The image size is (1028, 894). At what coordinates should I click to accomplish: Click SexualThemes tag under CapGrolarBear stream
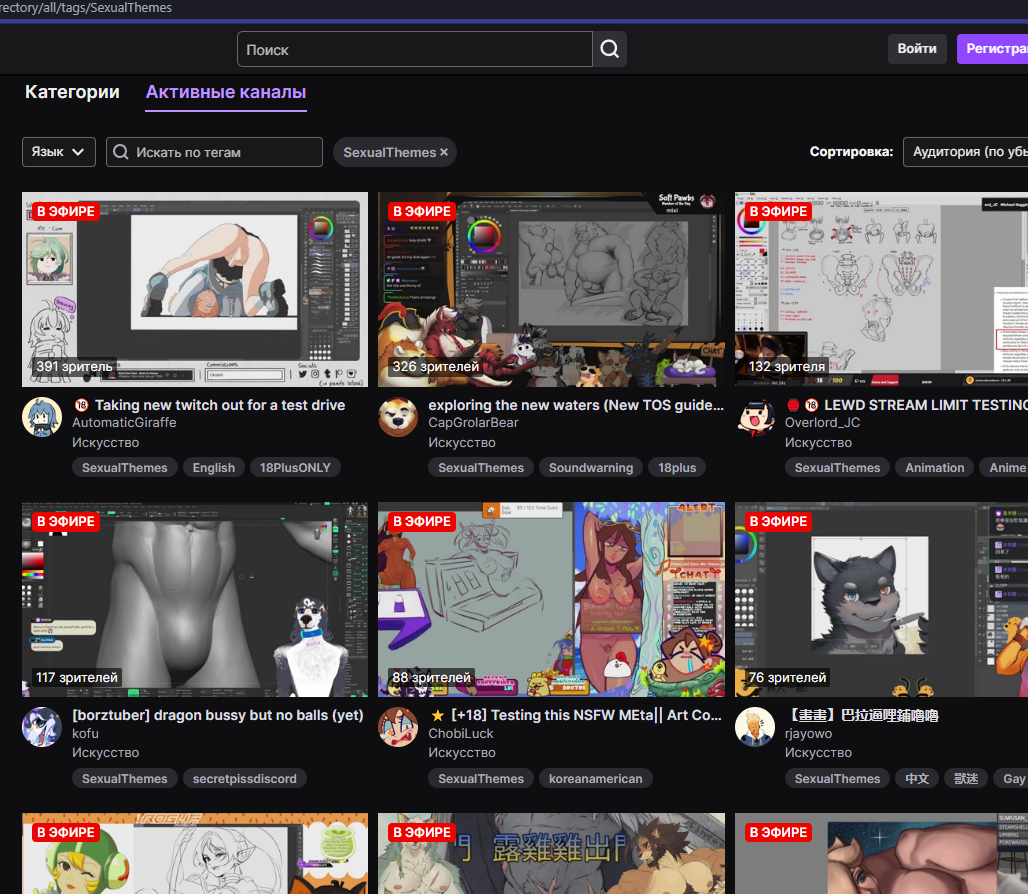tap(481, 467)
